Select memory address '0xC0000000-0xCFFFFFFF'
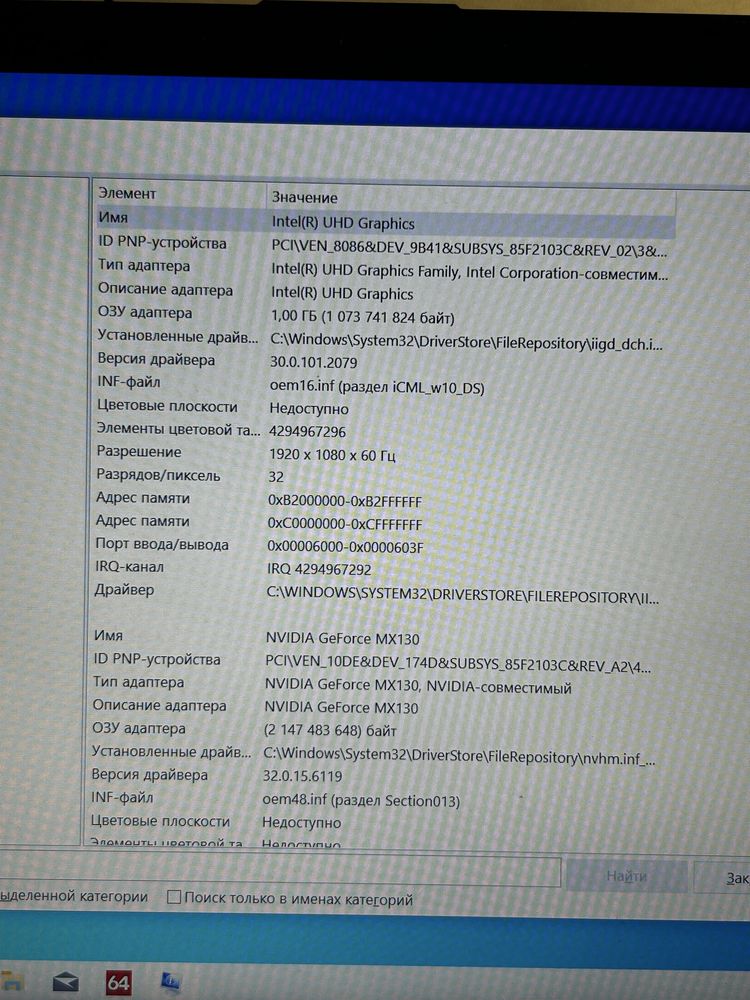 pyautogui.click(x=344, y=524)
